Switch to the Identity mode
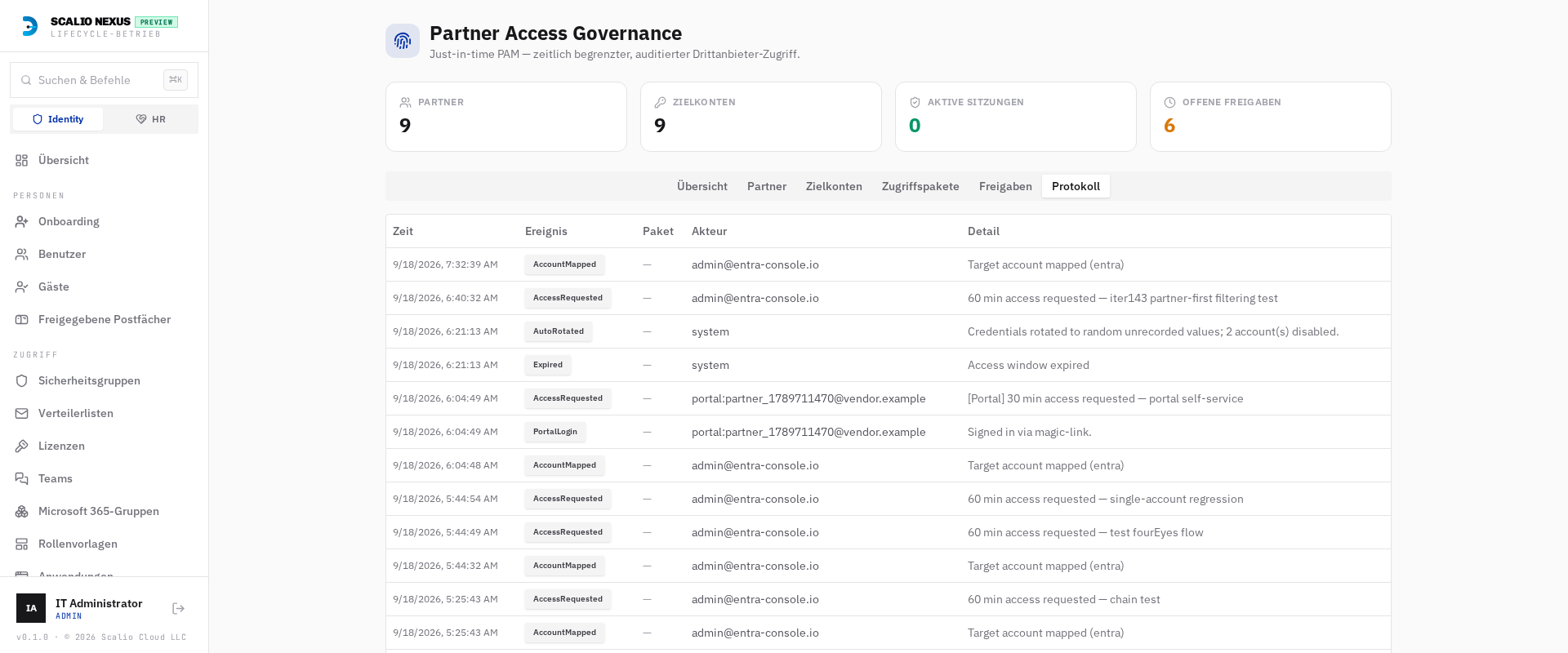Screen dimensions: 1568x653 click(58, 119)
